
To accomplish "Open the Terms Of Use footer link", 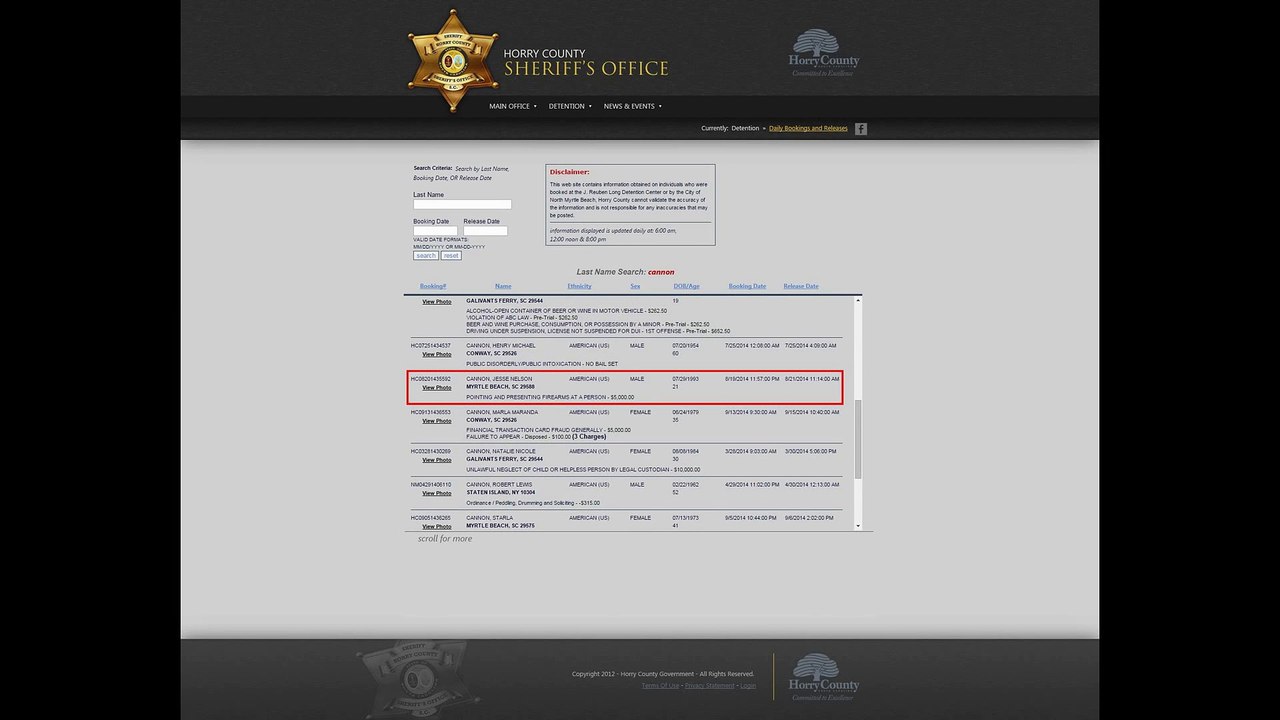I will pyautogui.click(x=660, y=685).
